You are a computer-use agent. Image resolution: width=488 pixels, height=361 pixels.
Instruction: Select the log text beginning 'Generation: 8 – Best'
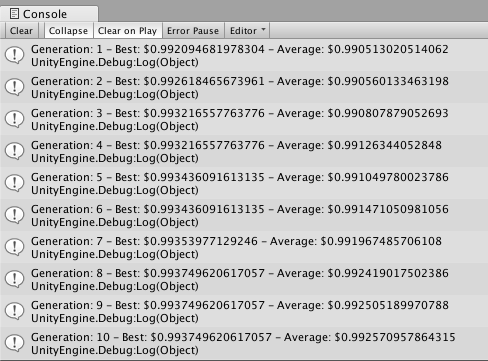pos(240,273)
